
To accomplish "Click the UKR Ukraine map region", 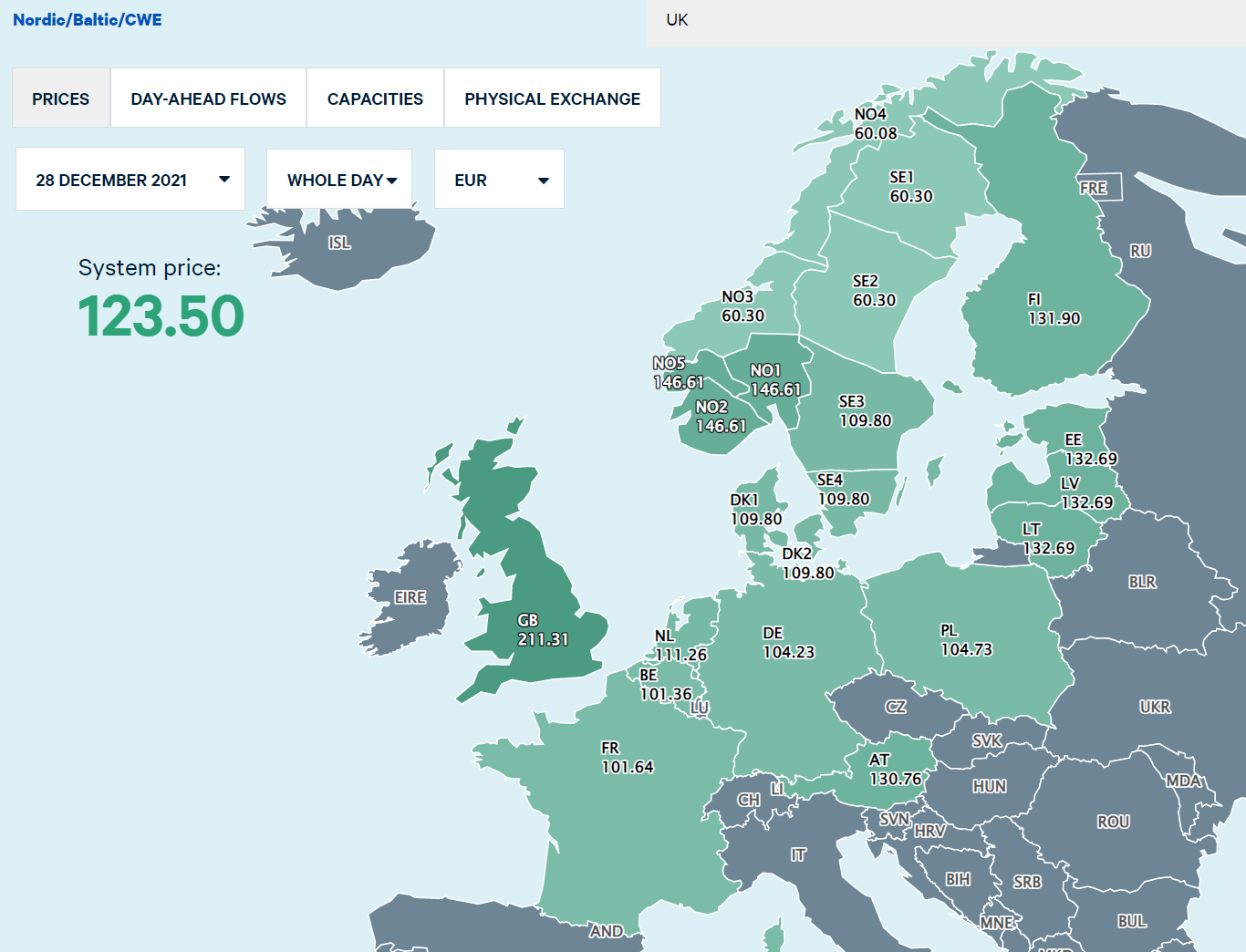I will point(1155,707).
